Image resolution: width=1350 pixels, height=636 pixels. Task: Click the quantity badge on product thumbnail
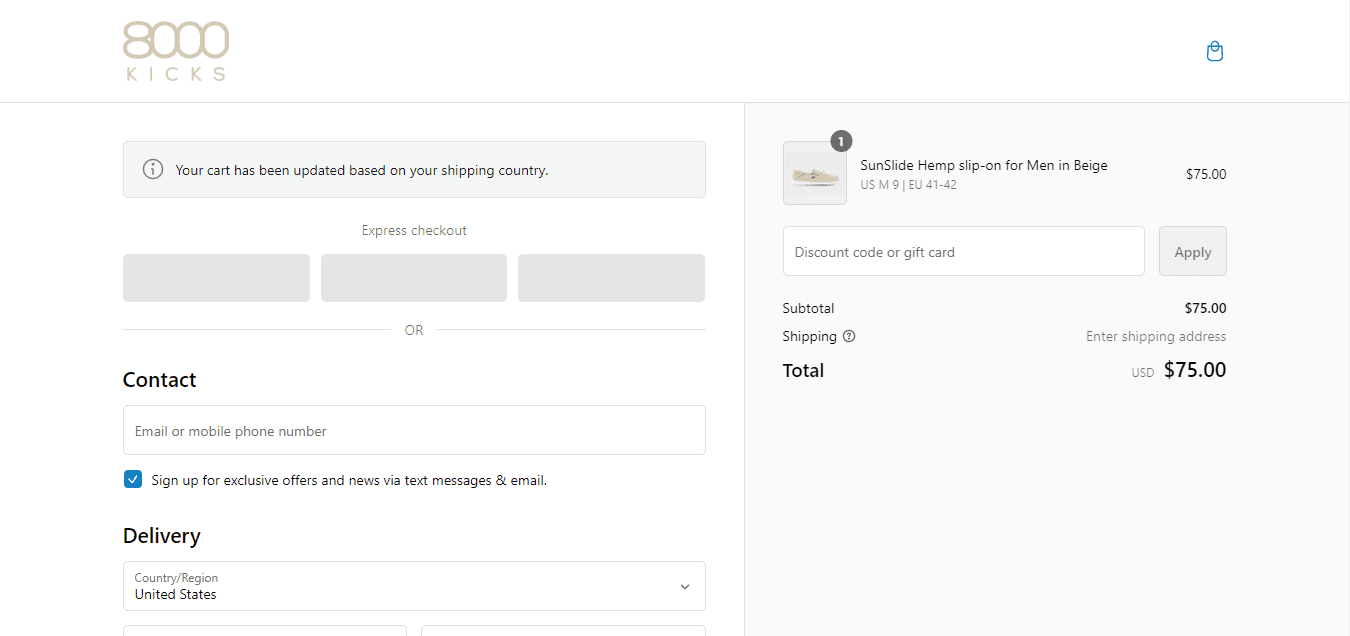point(842,141)
